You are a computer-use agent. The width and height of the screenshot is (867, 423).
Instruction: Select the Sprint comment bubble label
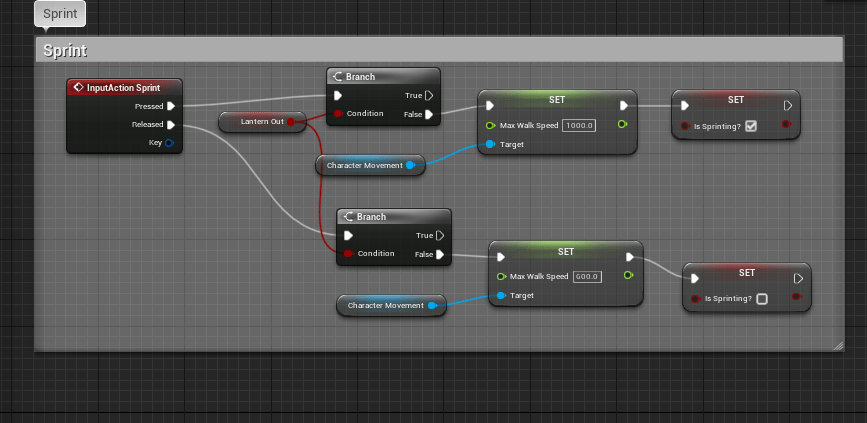[x=60, y=14]
